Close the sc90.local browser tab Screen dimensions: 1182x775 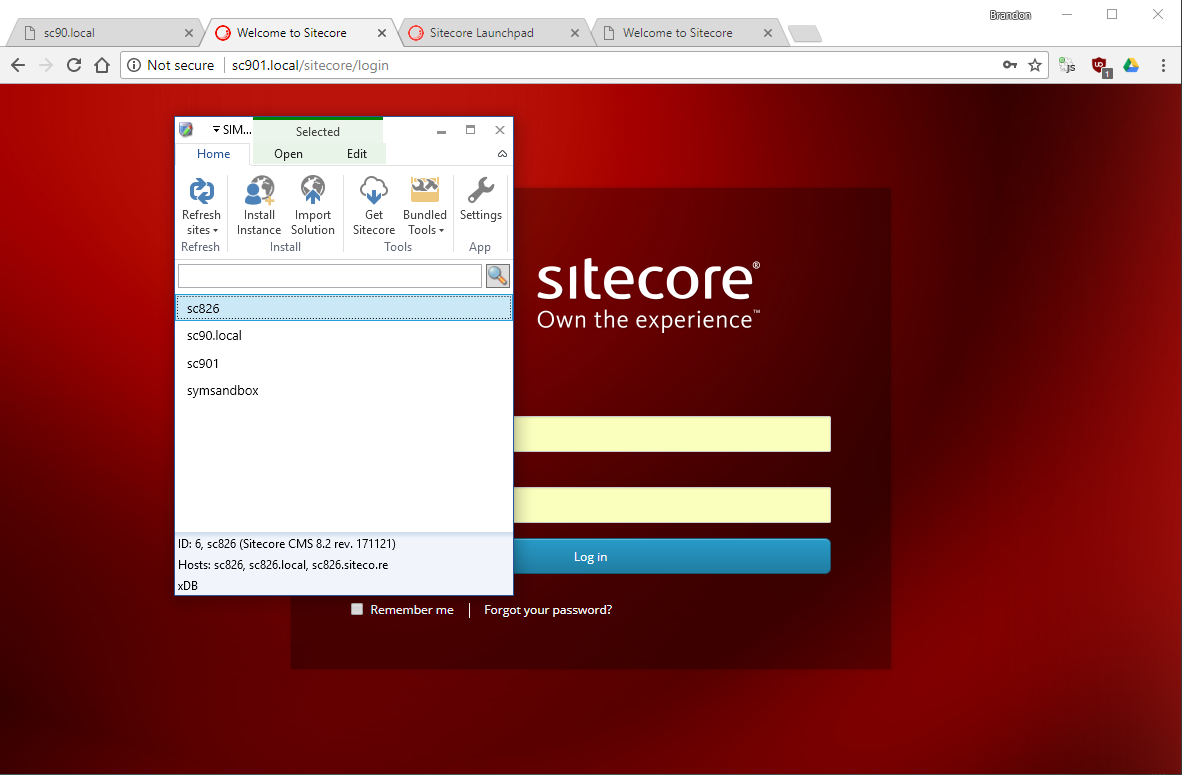188,33
